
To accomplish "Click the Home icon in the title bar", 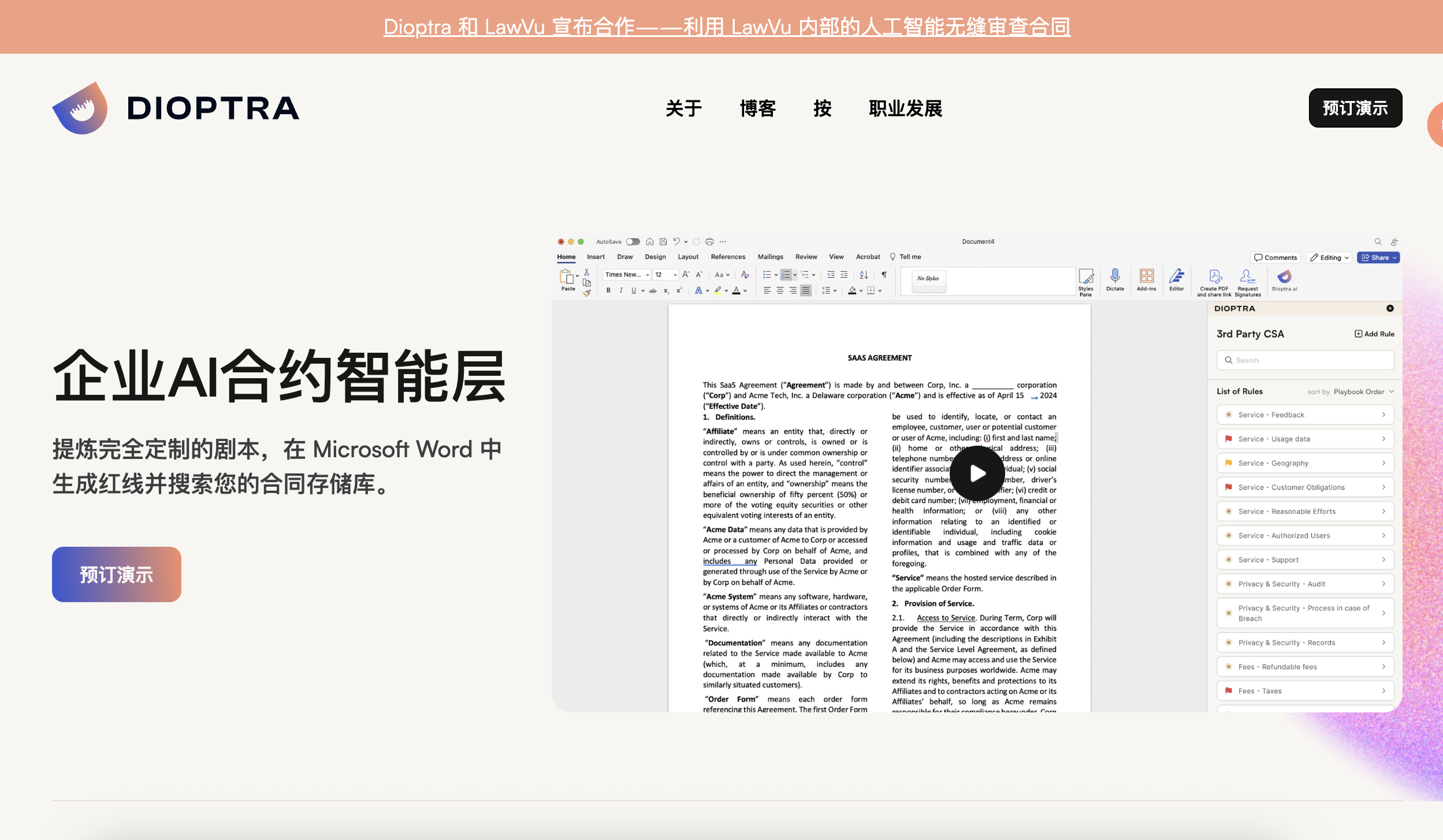I will 650,242.
